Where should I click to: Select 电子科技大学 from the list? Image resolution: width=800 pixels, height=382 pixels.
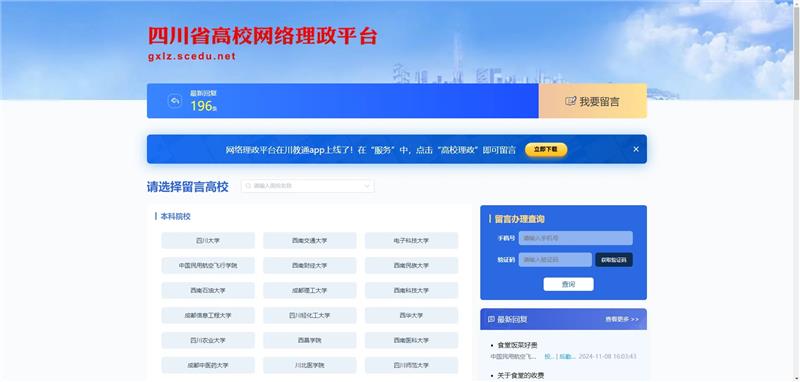(x=411, y=240)
